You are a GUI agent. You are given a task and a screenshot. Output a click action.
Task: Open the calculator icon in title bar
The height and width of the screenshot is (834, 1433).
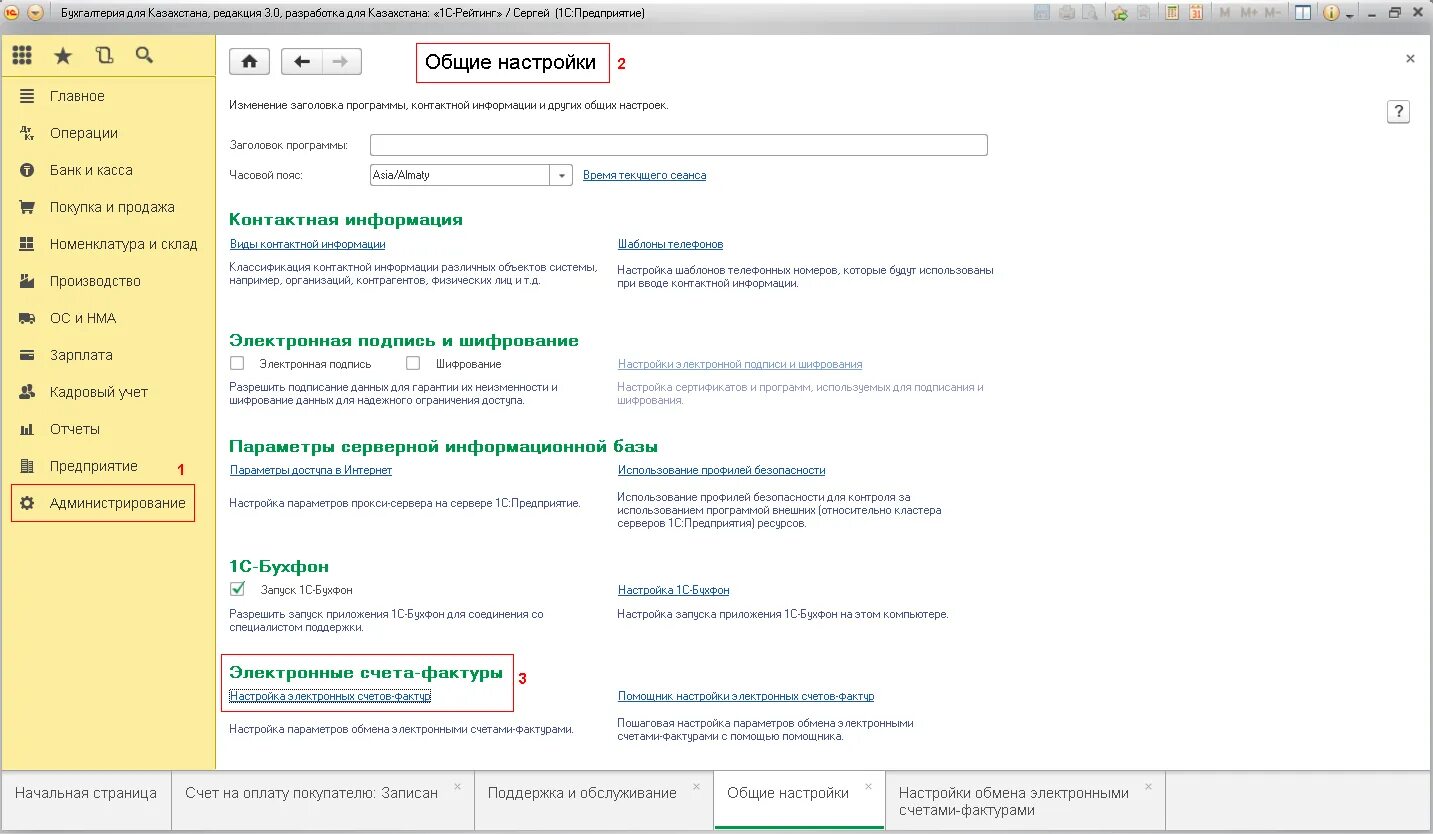[1170, 13]
